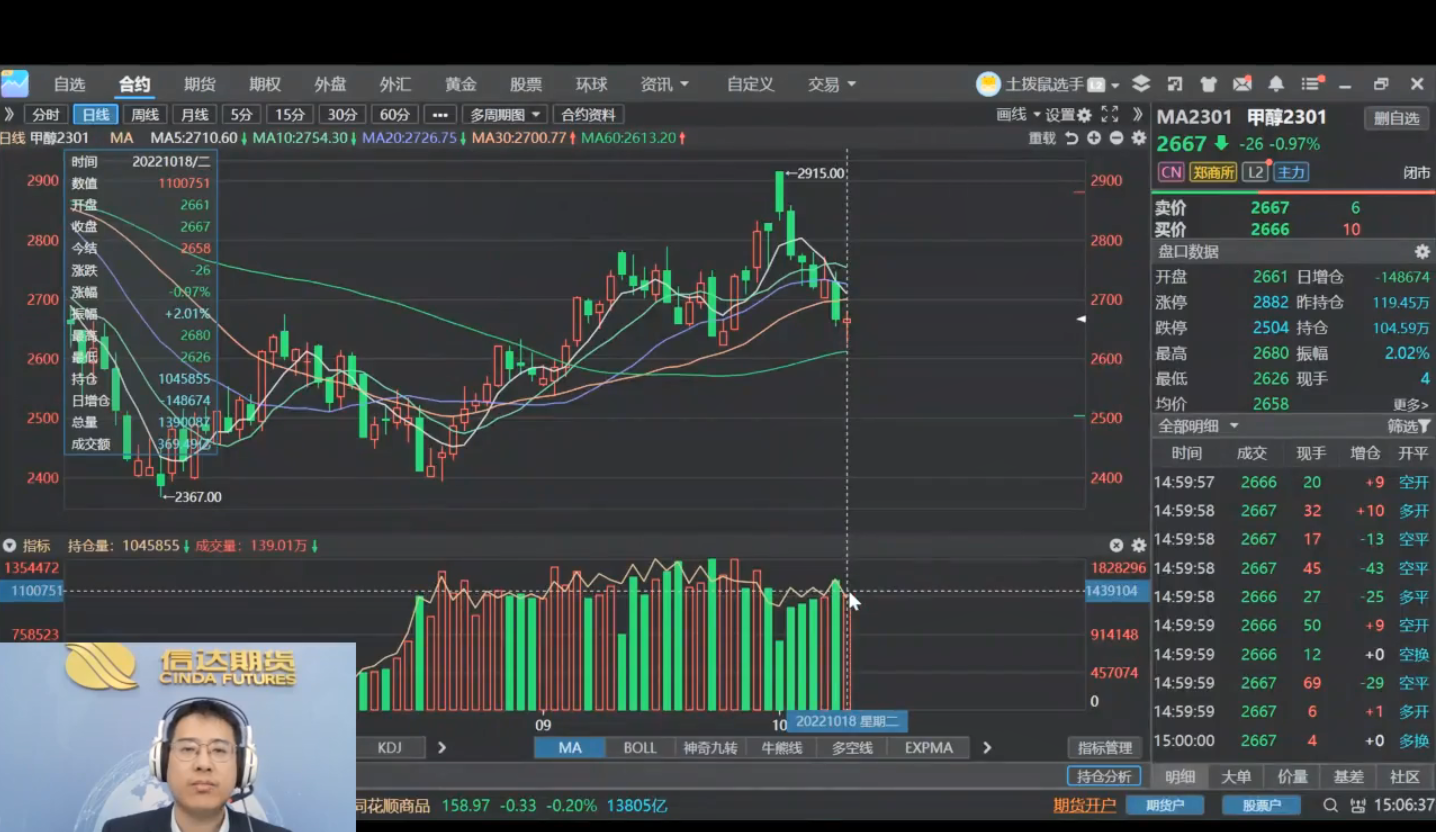
Task: Open the 盘口数据 settings gear
Action: click(x=1421, y=252)
